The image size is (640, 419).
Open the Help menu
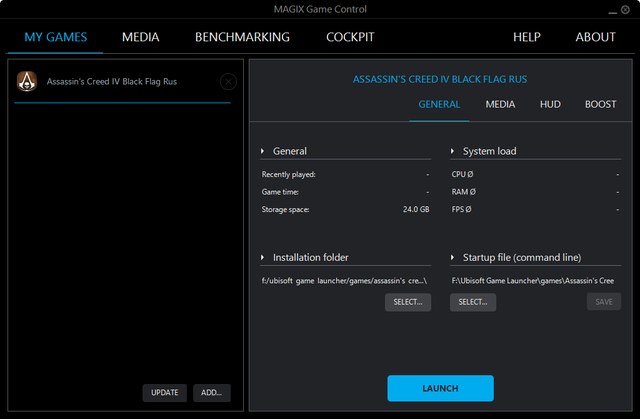point(527,37)
